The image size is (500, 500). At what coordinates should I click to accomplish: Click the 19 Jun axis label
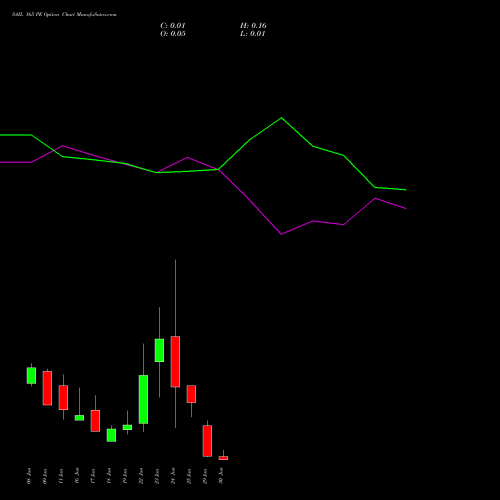125,476
